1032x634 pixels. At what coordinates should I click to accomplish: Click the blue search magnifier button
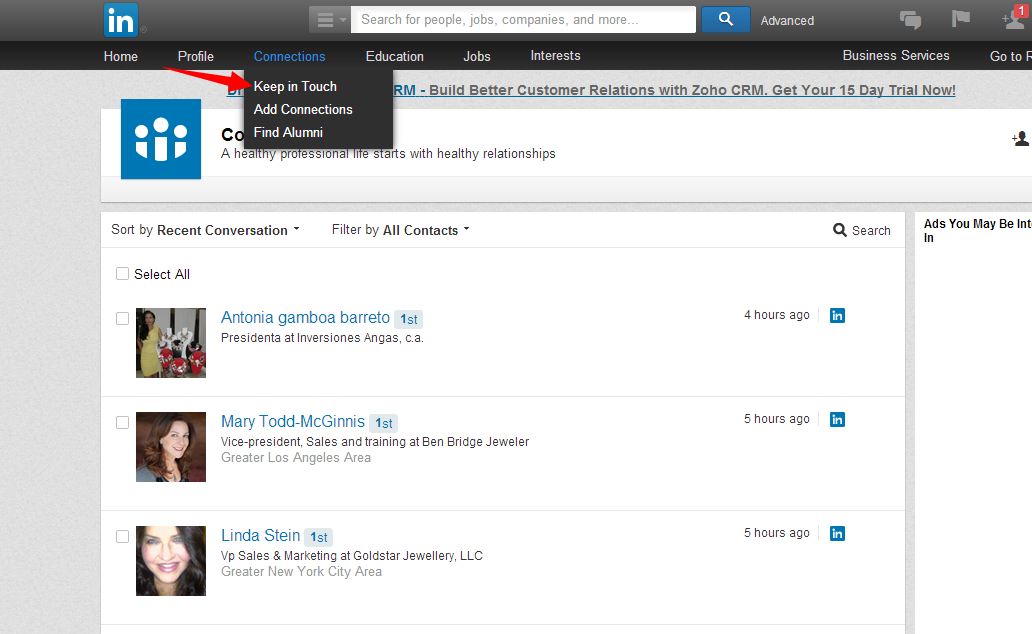pyautogui.click(x=726, y=19)
